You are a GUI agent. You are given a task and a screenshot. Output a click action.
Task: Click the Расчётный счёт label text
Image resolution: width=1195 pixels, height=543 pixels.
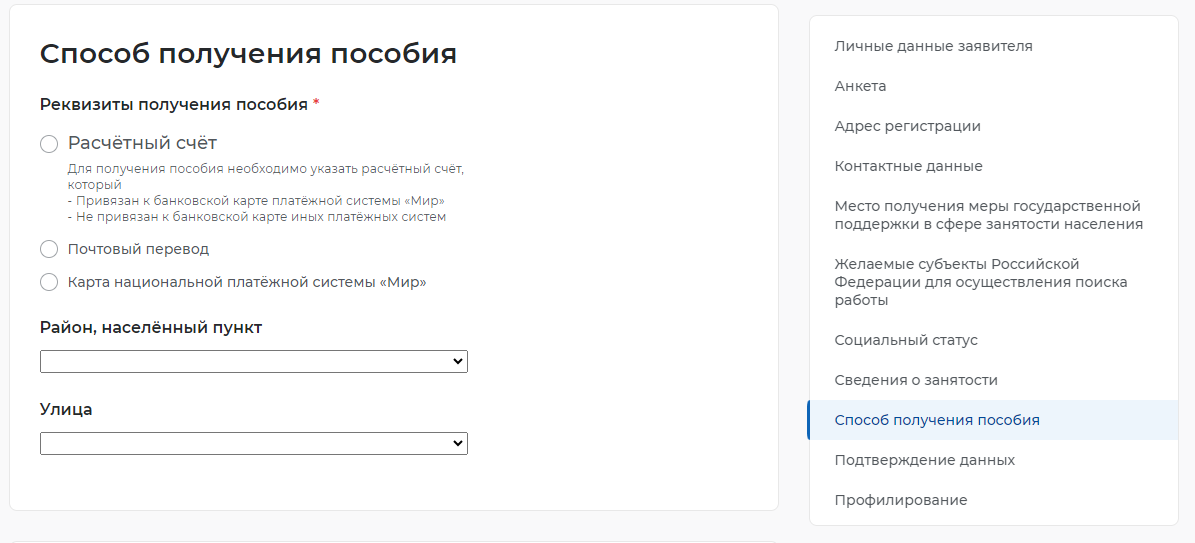pos(143,143)
